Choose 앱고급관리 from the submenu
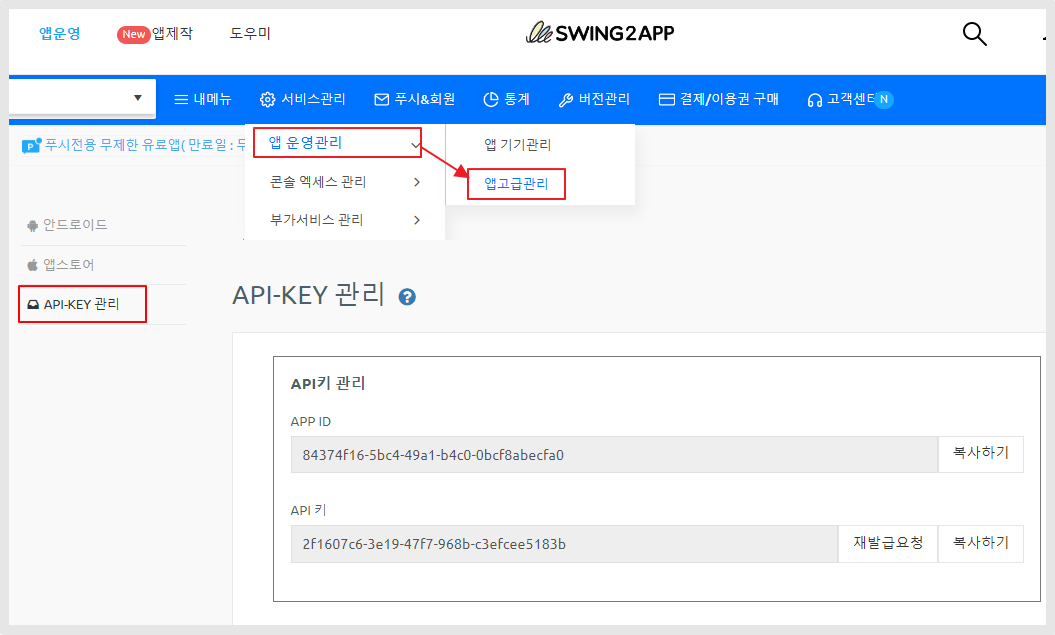Viewport: 1055px width, 635px height. (516, 184)
